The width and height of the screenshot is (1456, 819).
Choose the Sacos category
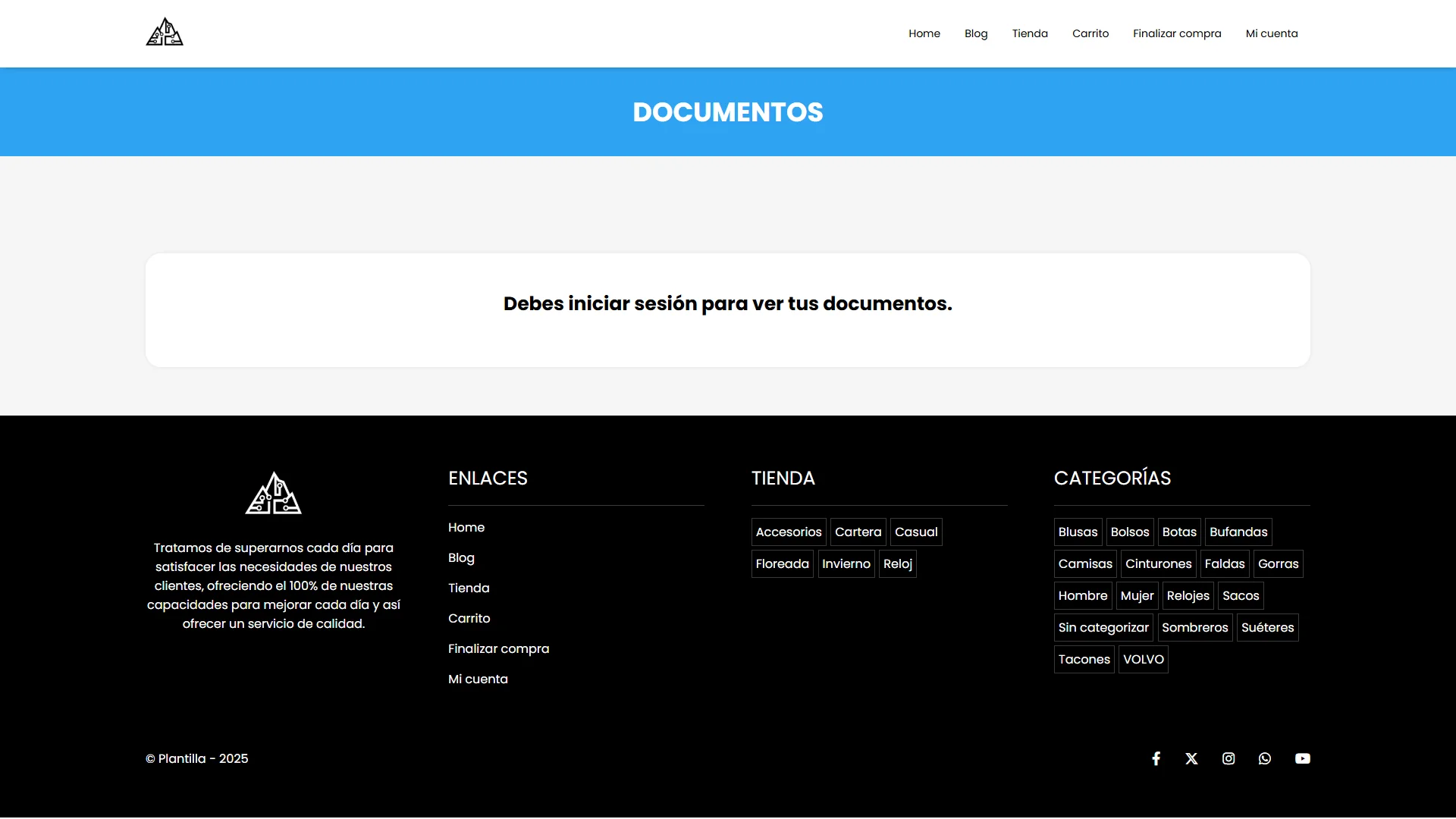1241,595
